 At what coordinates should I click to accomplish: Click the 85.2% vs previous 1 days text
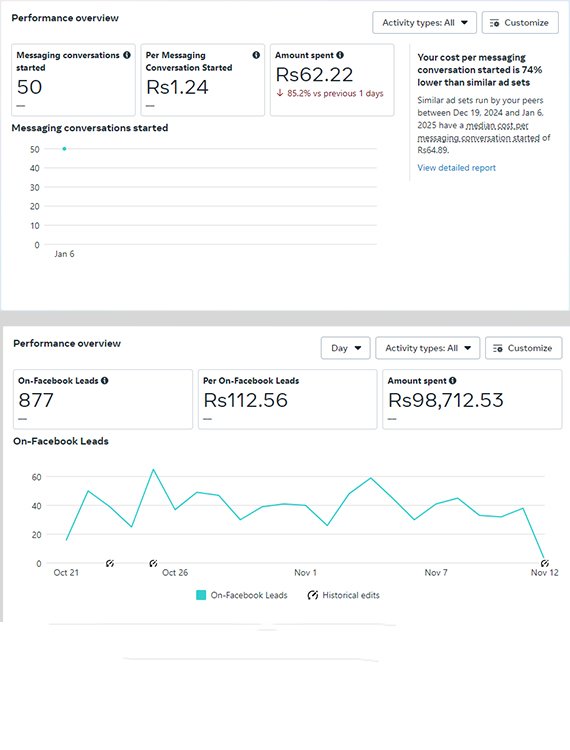point(335,93)
